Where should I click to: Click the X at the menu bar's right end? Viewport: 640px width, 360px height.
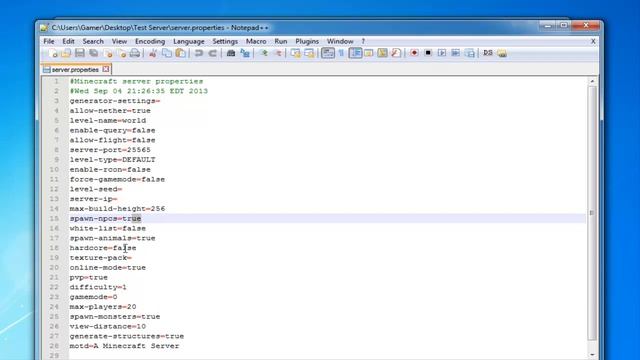point(593,41)
